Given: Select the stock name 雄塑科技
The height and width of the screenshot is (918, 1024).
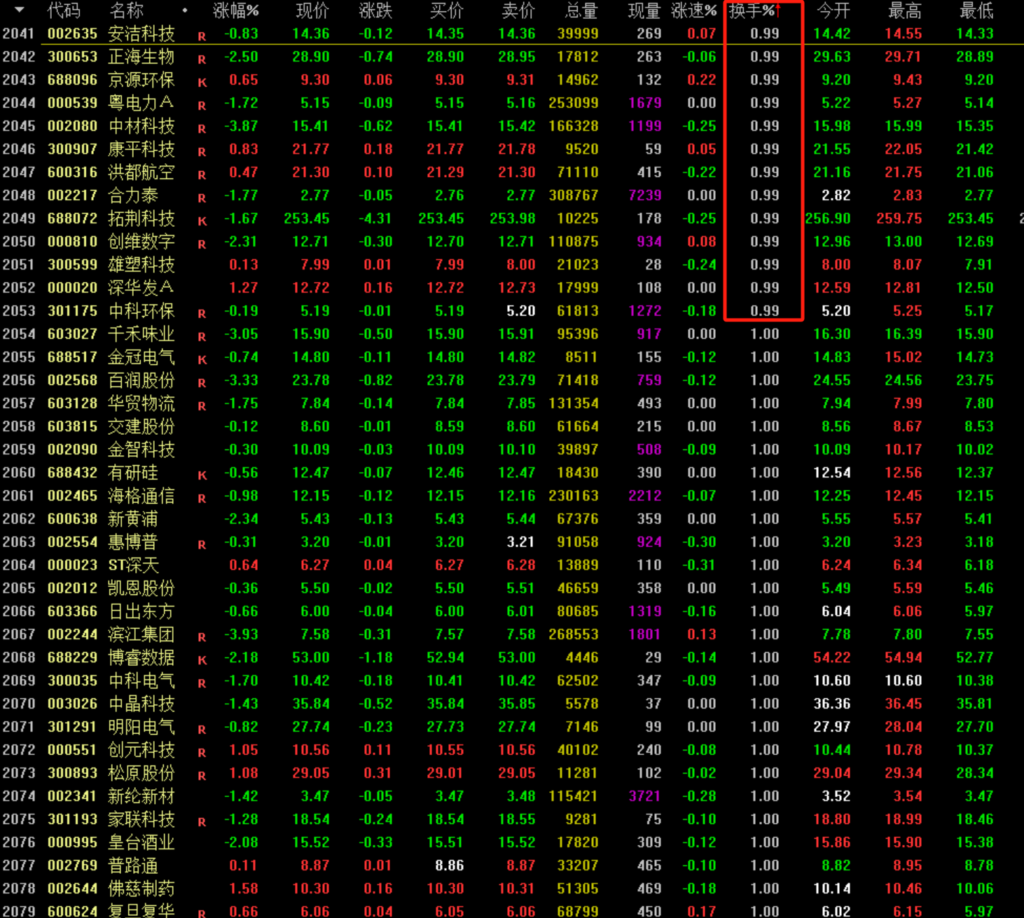Looking at the screenshot, I should click(x=141, y=264).
